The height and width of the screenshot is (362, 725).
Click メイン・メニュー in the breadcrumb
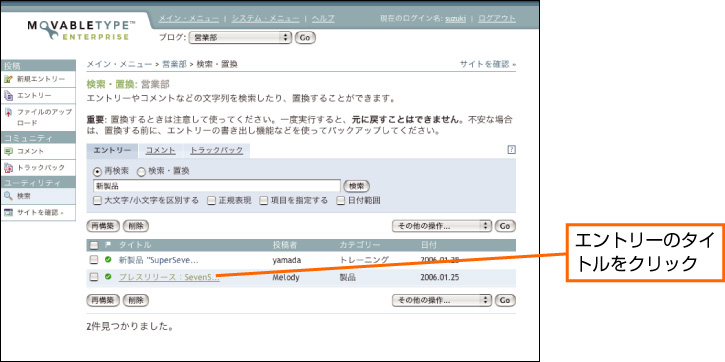click(119, 64)
